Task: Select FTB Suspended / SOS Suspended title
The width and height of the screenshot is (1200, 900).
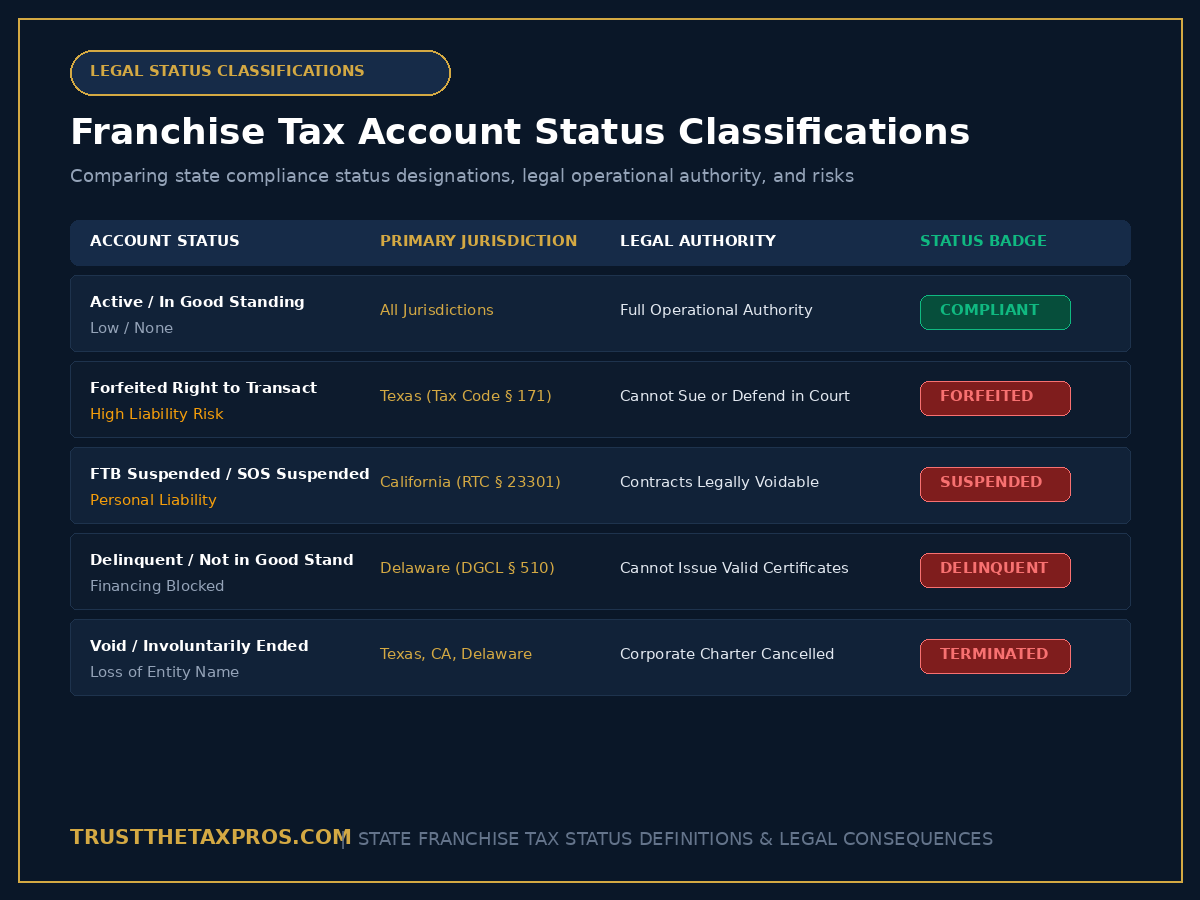Action: click(x=230, y=474)
